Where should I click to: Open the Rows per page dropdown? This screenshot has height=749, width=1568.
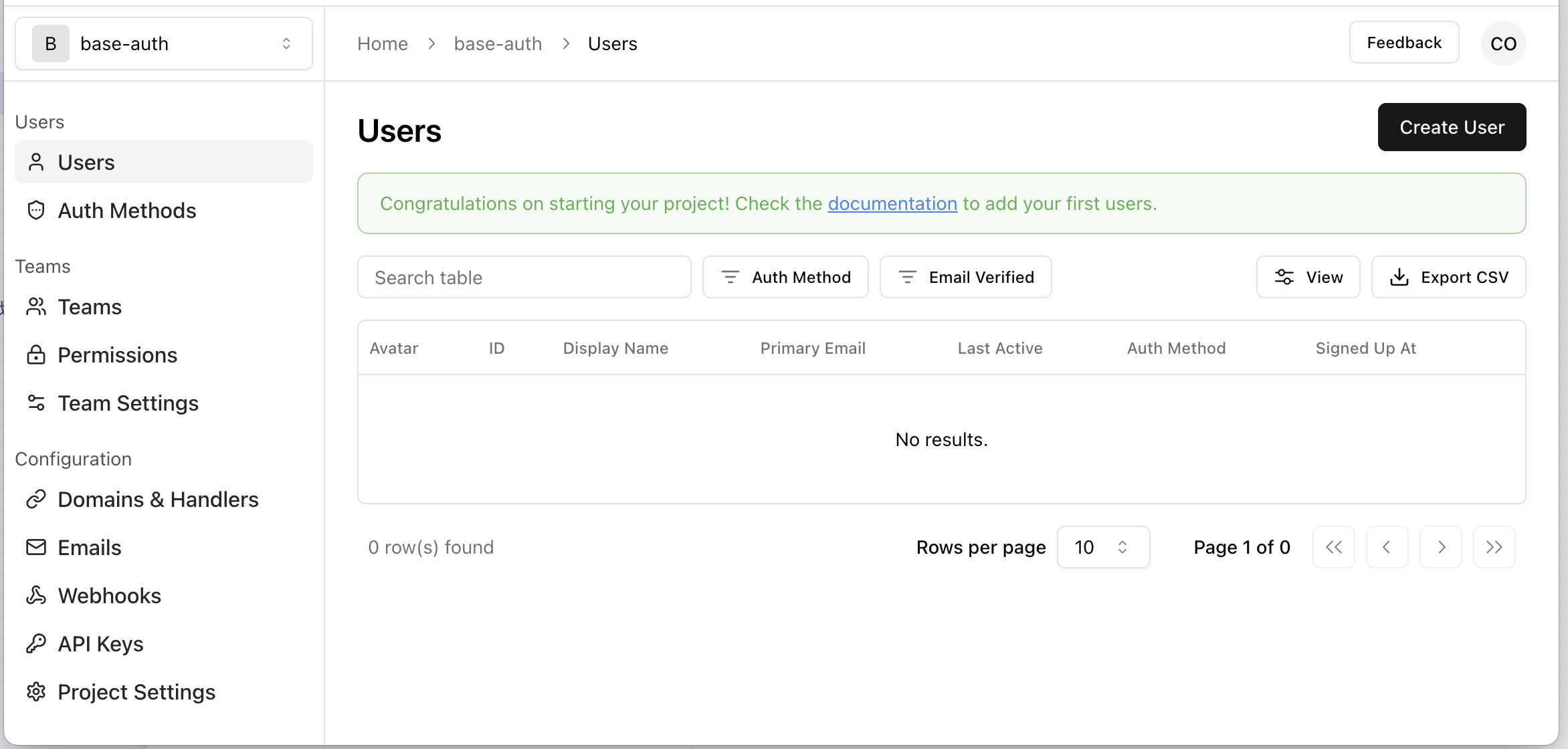[x=1102, y=547]
